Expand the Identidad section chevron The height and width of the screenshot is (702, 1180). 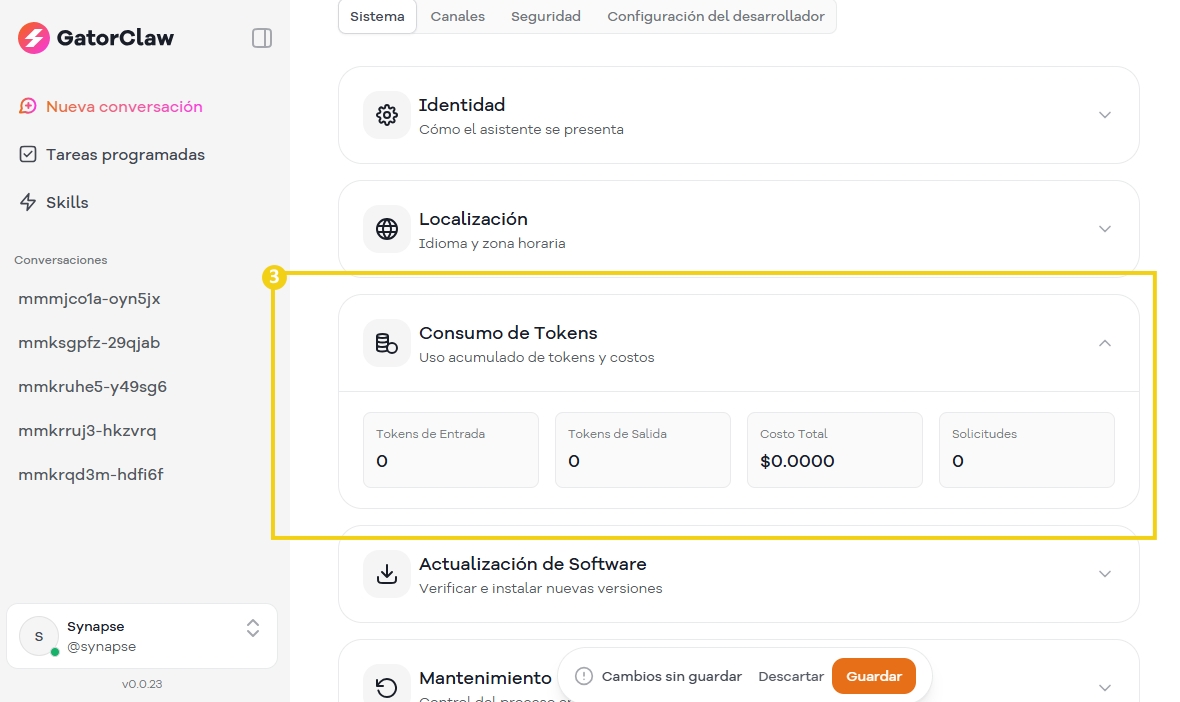(1105, 115)
